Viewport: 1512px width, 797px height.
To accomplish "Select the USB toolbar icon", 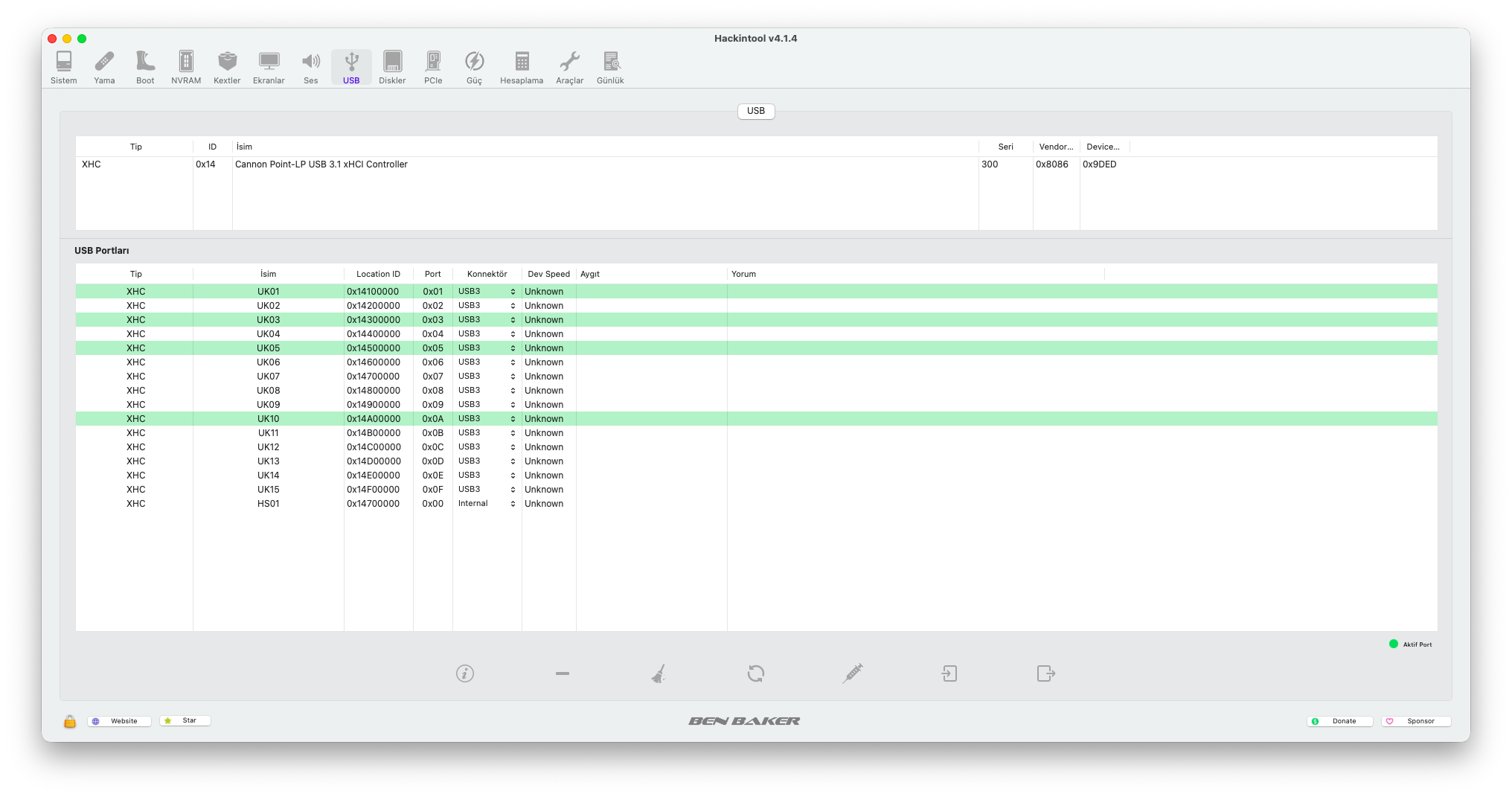I will [351, 68].
